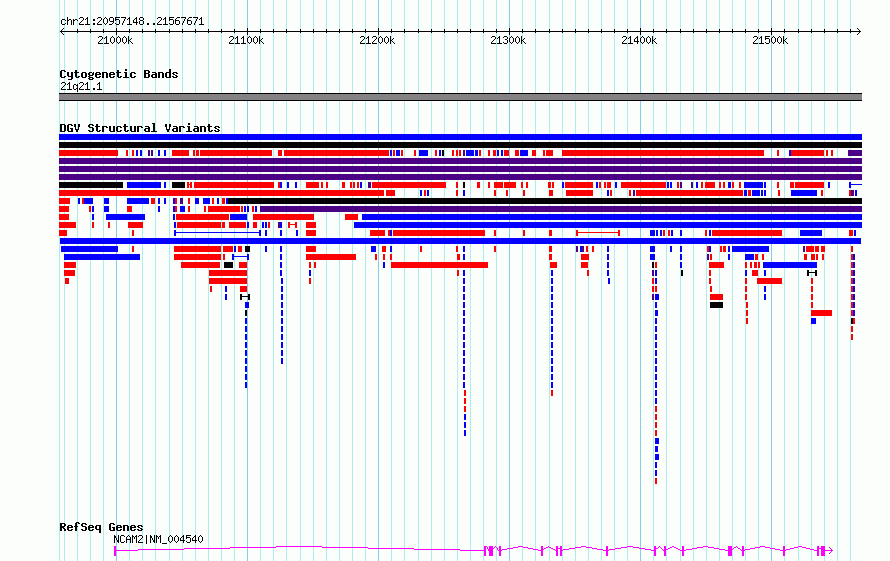Viewport: 890px width, 561px height.
Task: Click the 21400k ruler tick label
Action: [640, 40]
